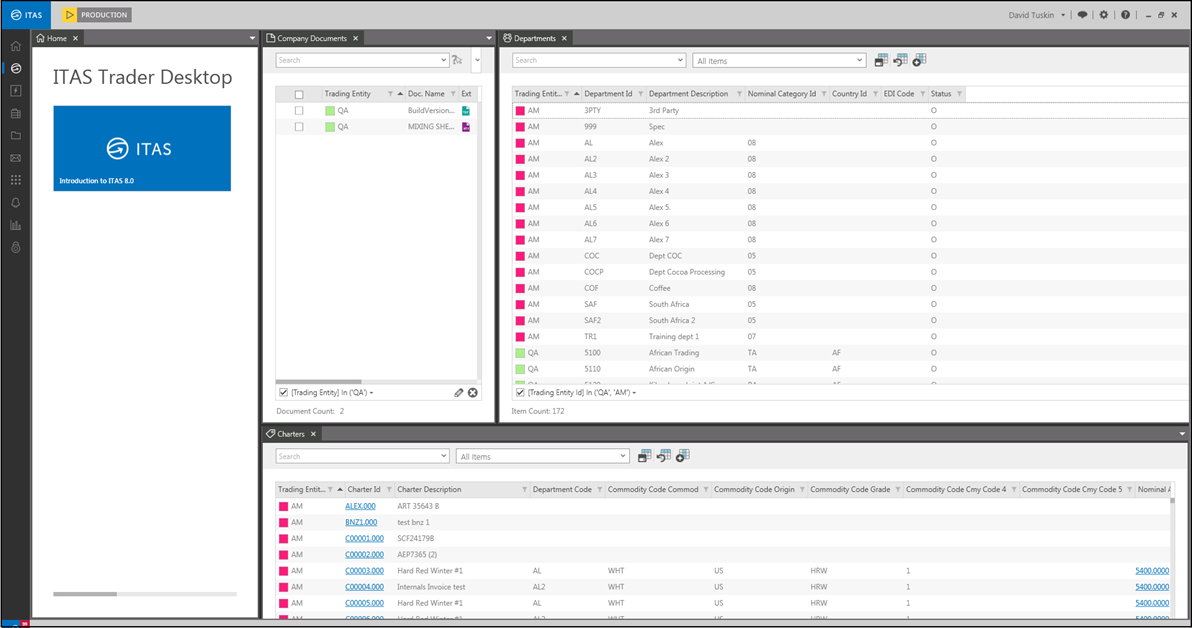The image size is (1192, 628).
Task: Open the Introduction to ITAS 8.0 tile
Action: tap(142, 148)
